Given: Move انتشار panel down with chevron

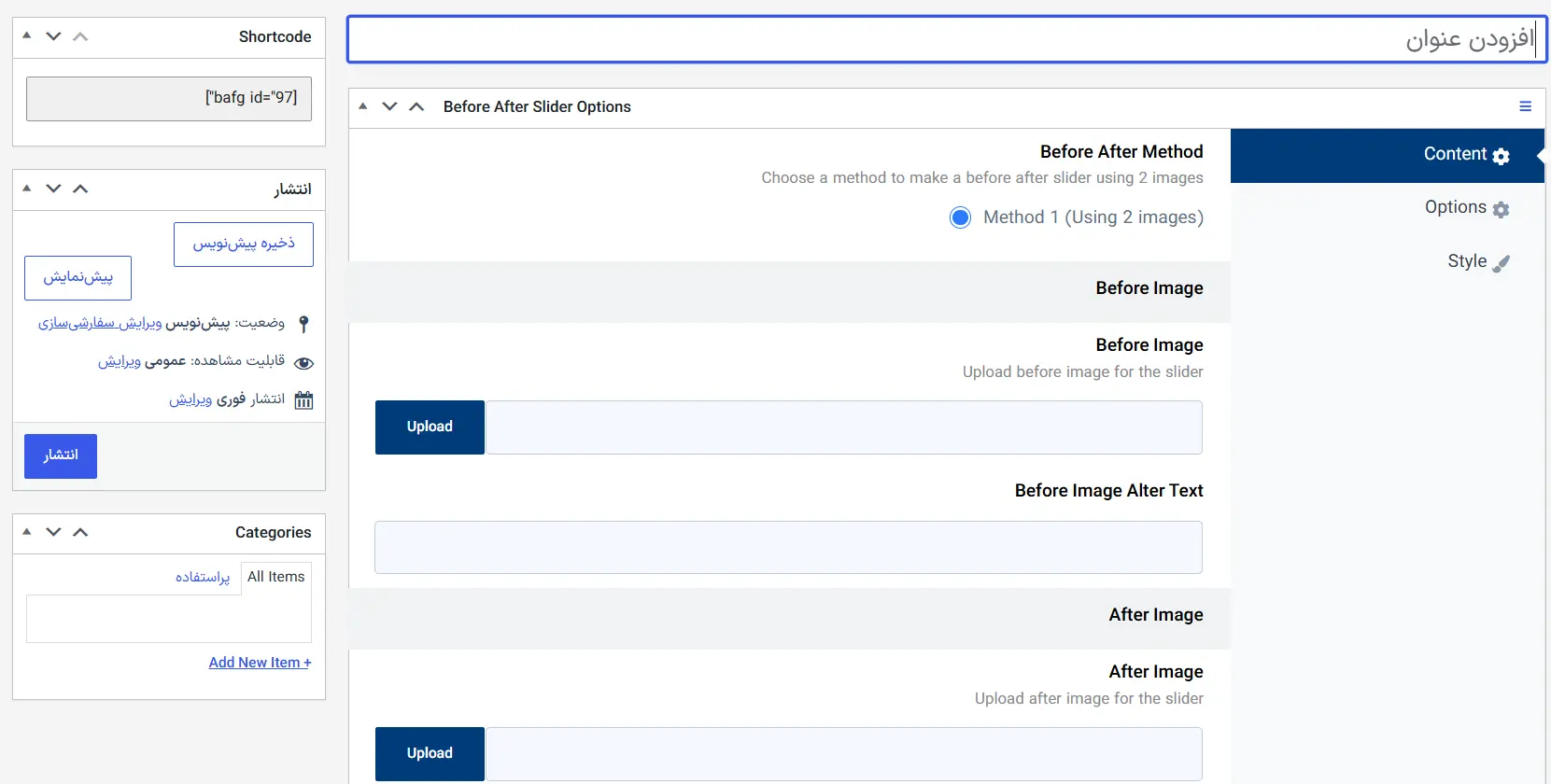Looking at the screenshot, I should point(53,189).
